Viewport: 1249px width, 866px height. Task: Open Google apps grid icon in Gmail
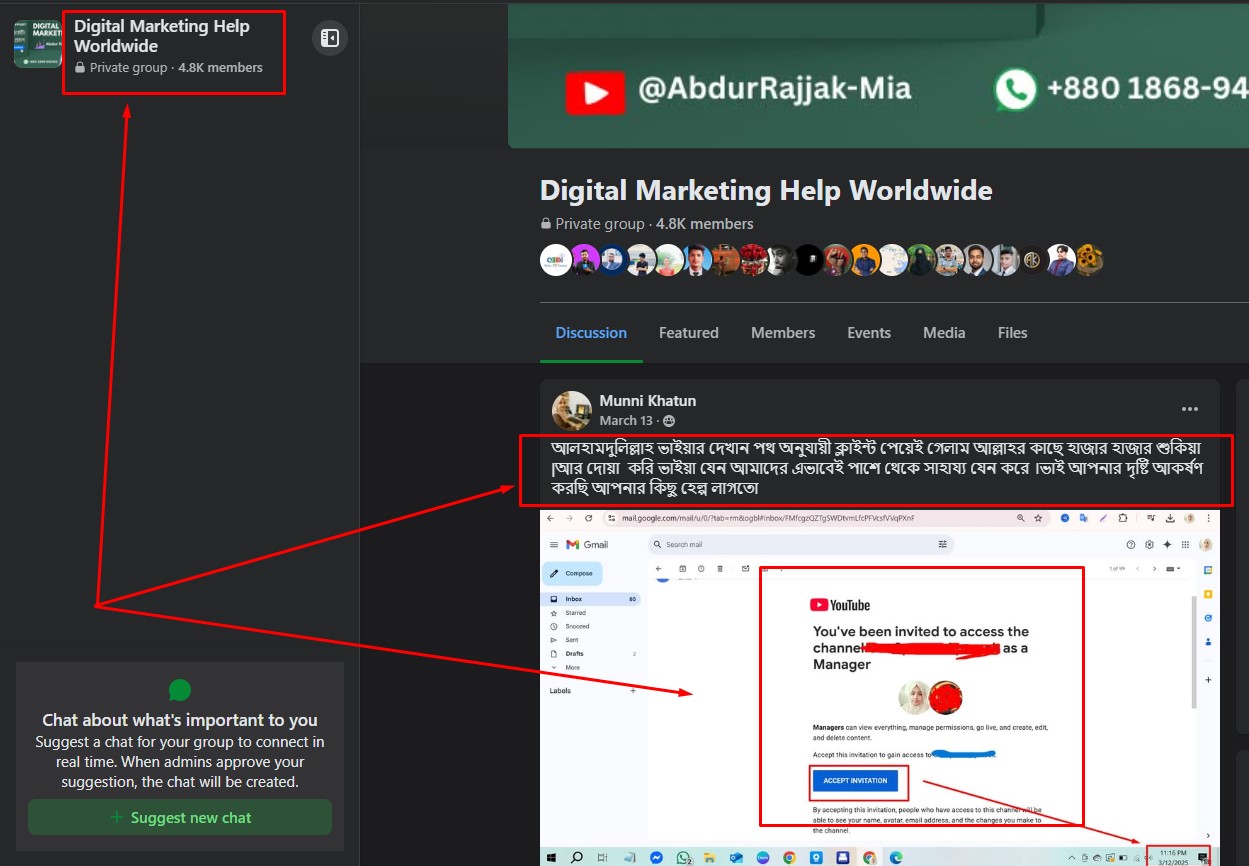(x=1185, y=544)
